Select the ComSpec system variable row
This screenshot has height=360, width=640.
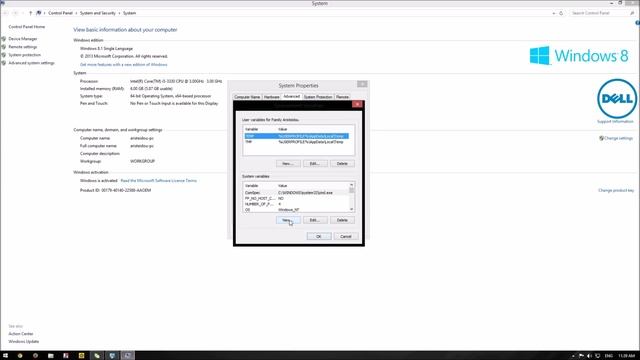tap(296, 193)
